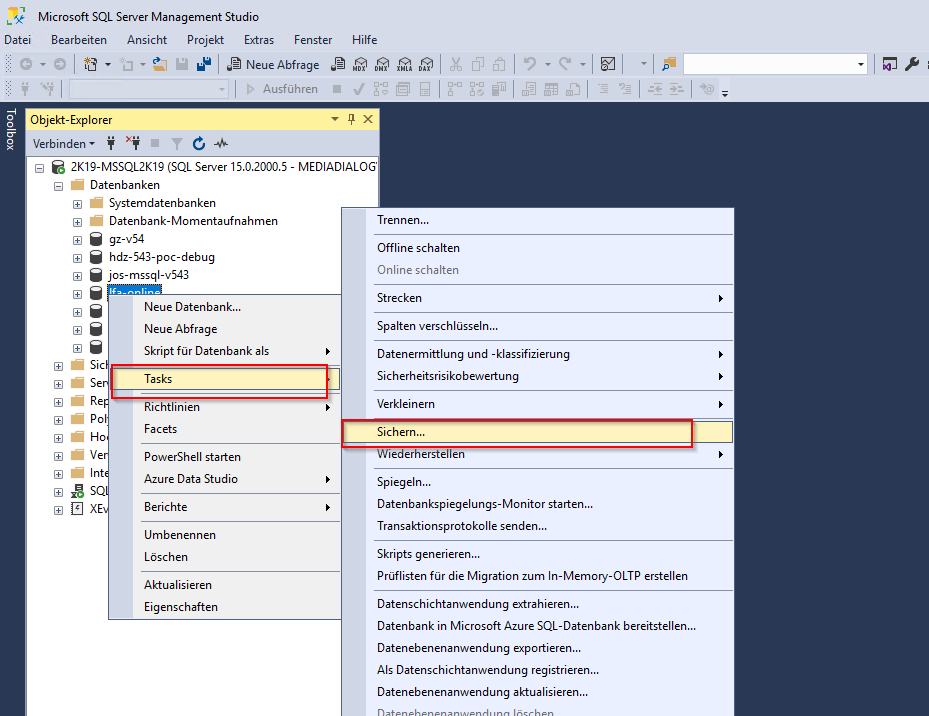Click the Navigate Backward arrow icon
929x716 pixels.
pos(25,64)
